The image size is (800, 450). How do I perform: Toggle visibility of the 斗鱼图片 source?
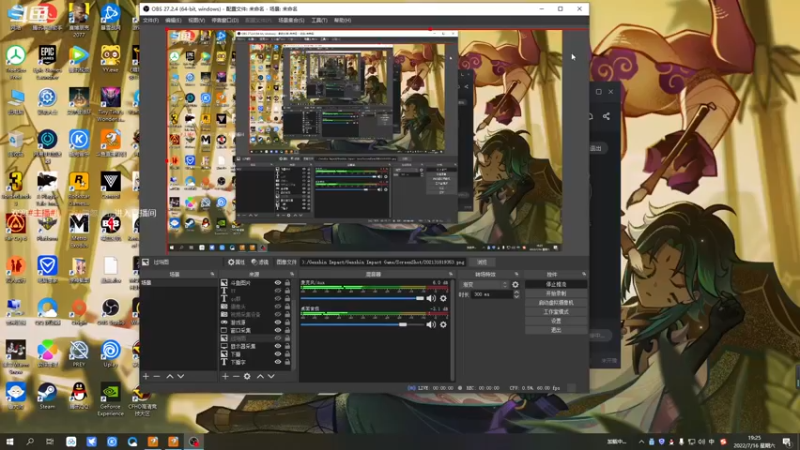(x=278, y=283)
